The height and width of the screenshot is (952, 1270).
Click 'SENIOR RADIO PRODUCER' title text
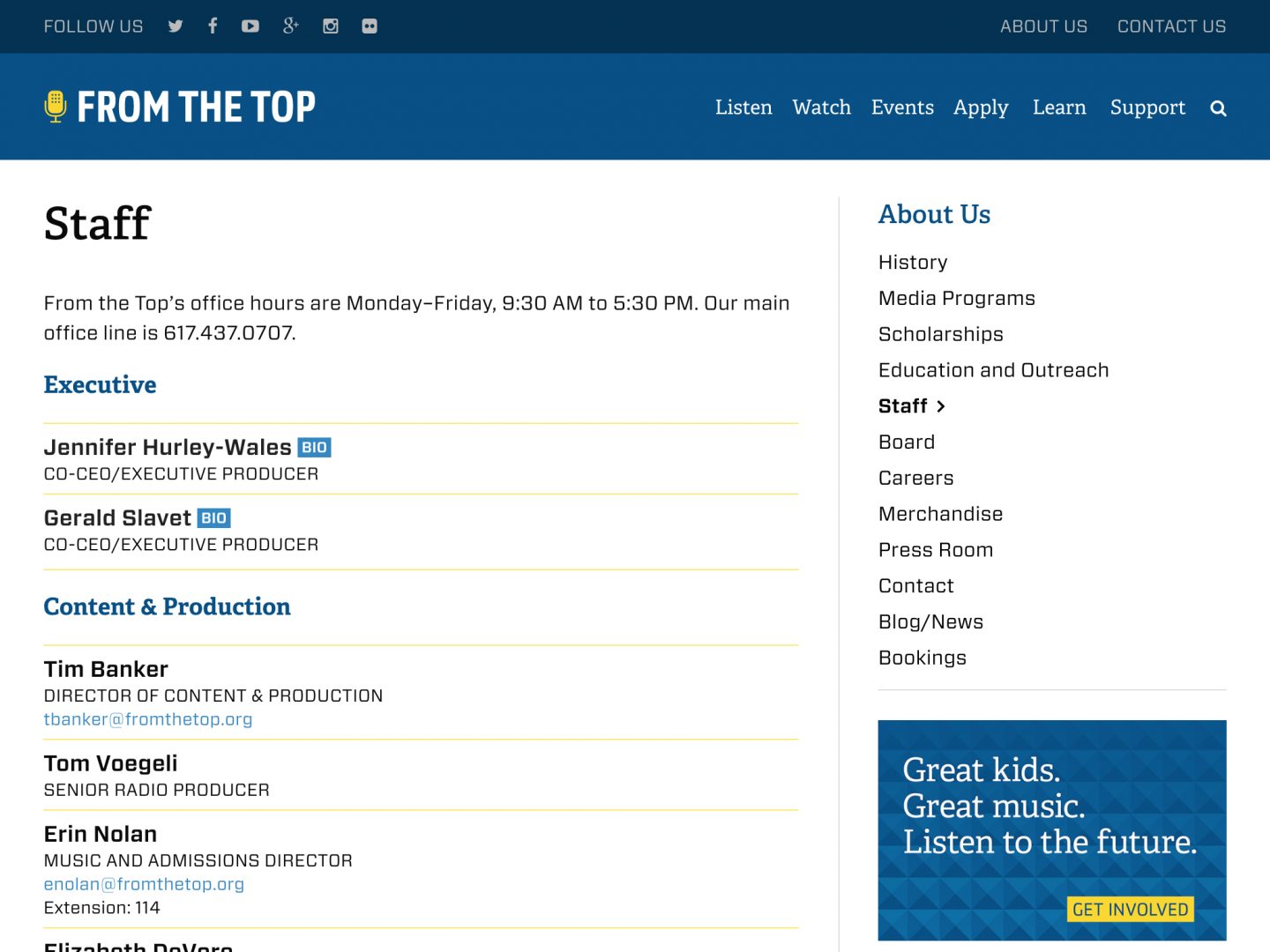(x=157, y=791)
